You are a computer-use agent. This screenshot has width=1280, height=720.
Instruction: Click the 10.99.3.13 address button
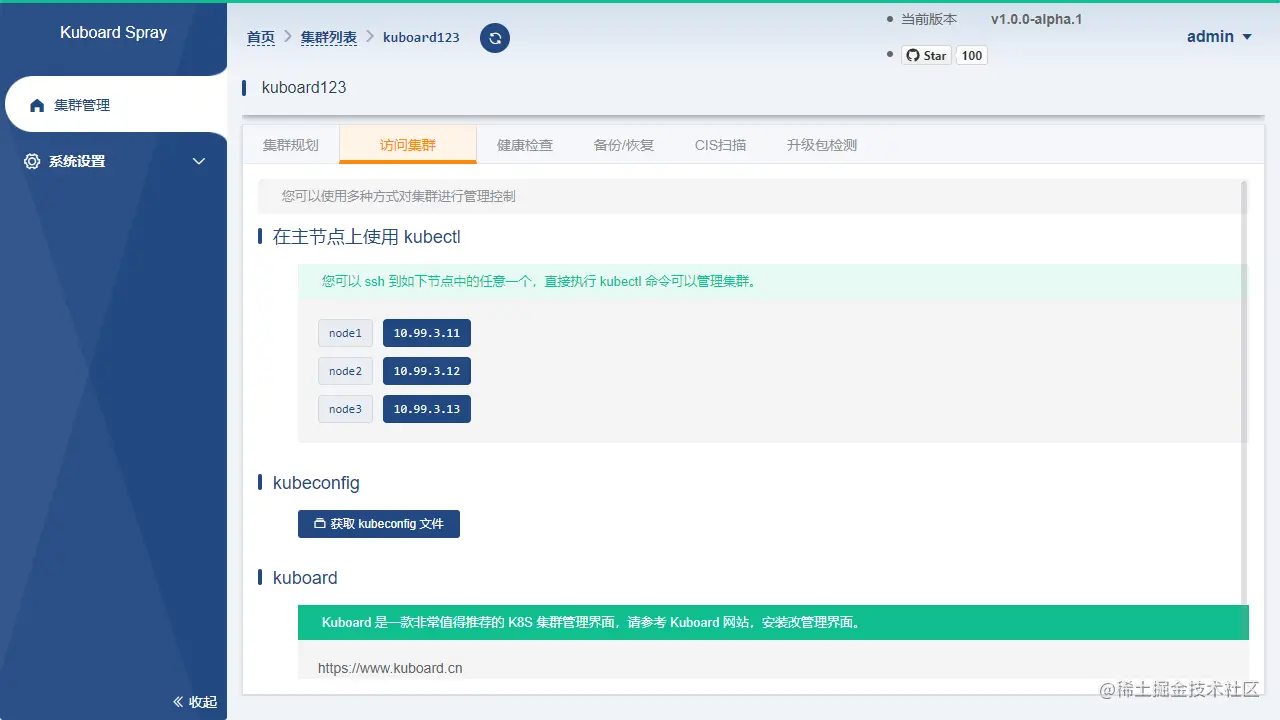(x=427, y=409)
